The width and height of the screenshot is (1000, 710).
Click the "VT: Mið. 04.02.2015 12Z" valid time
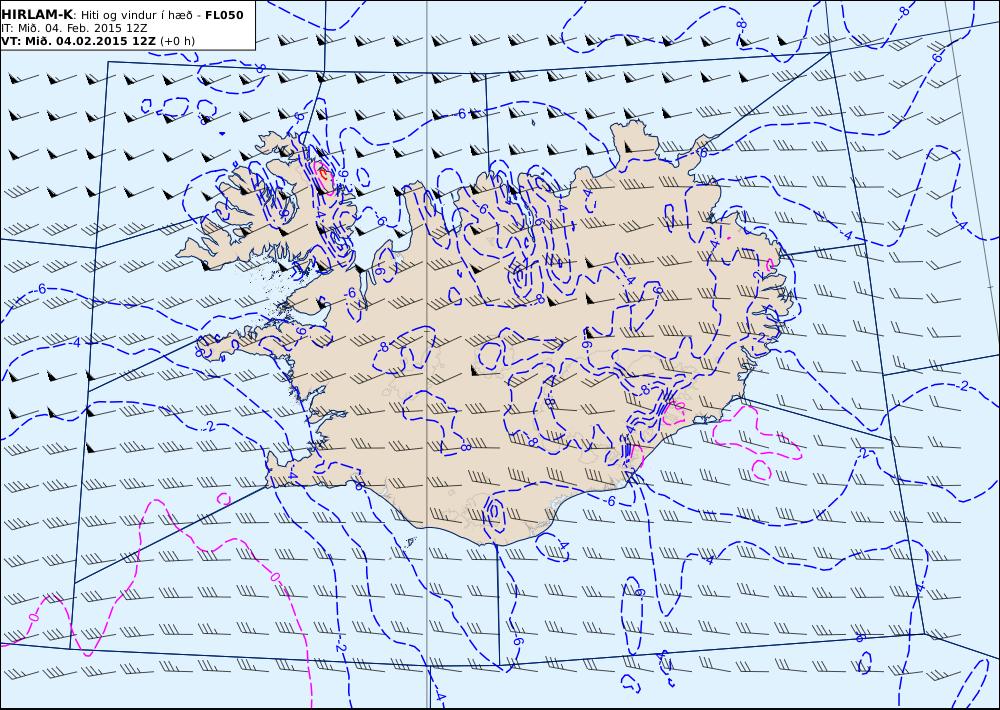78,41
